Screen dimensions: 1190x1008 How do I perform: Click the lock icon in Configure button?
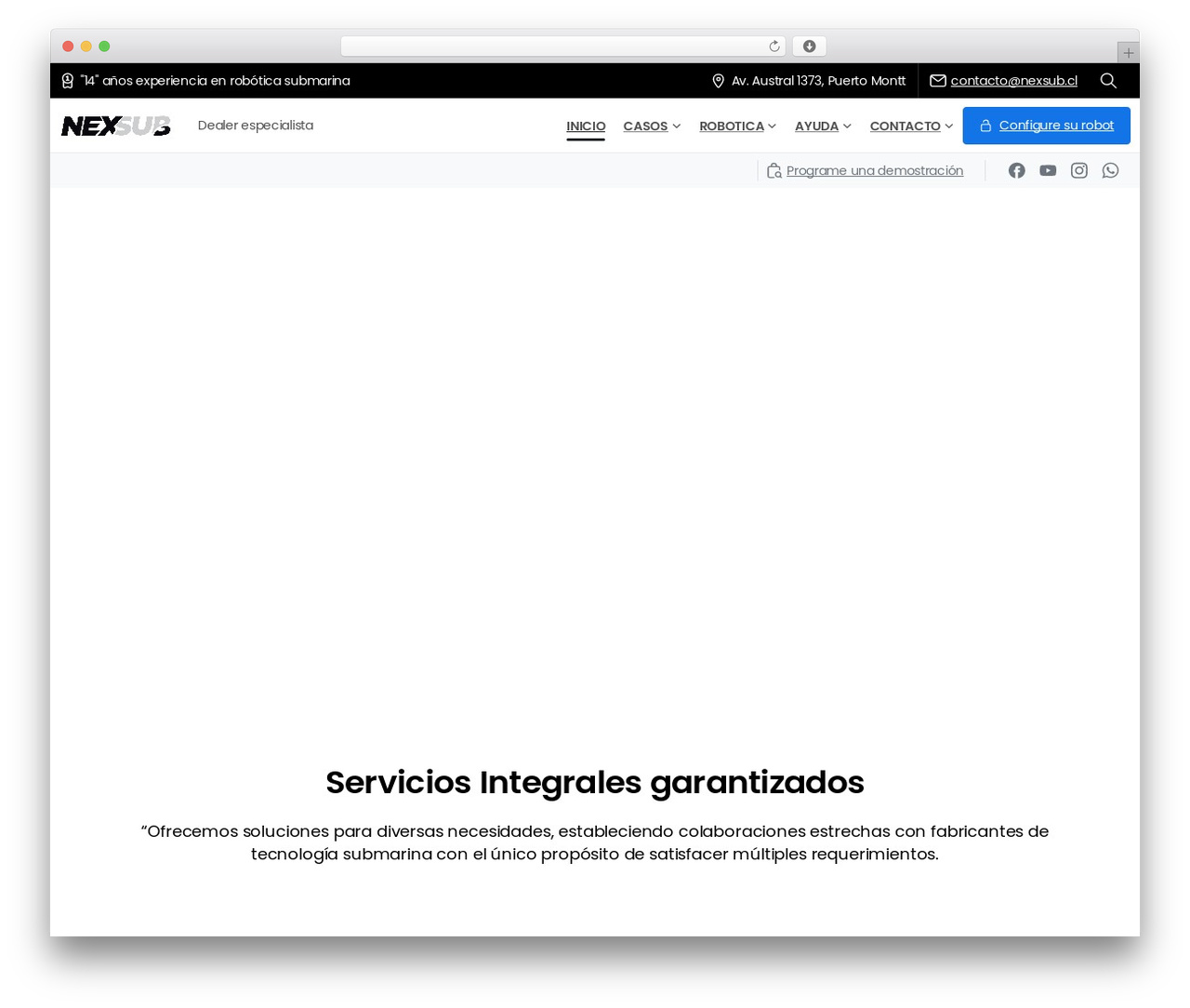985,126
